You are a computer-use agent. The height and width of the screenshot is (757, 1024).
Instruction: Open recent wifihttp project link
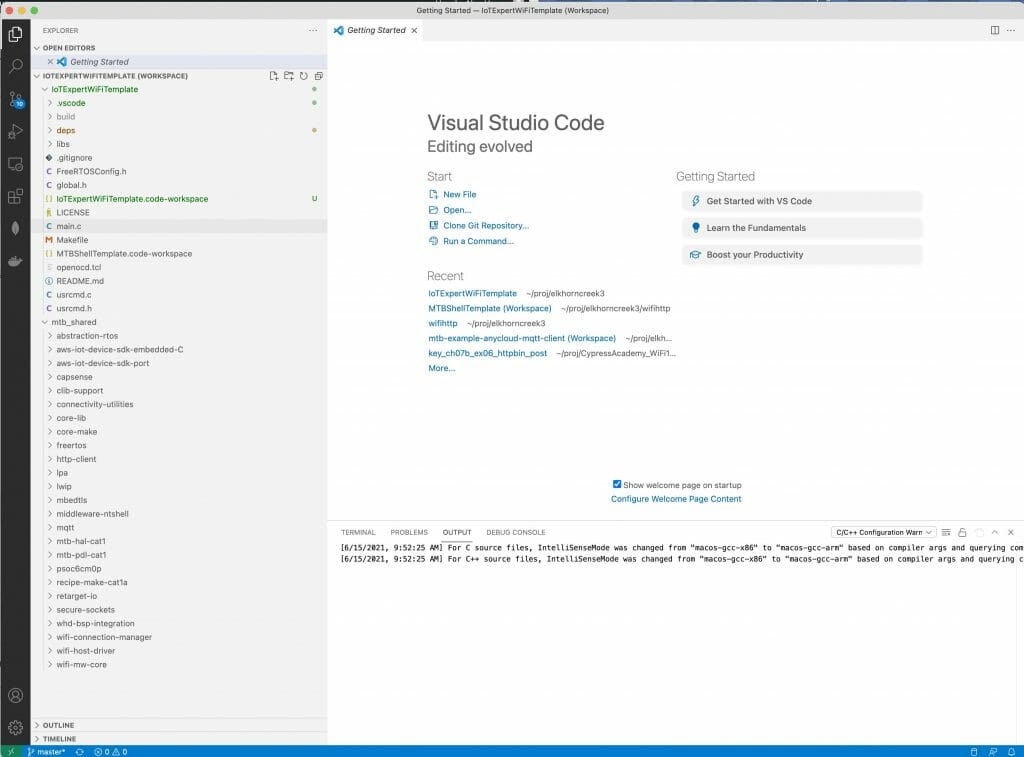pyautogui.click(x=443, y=323)
